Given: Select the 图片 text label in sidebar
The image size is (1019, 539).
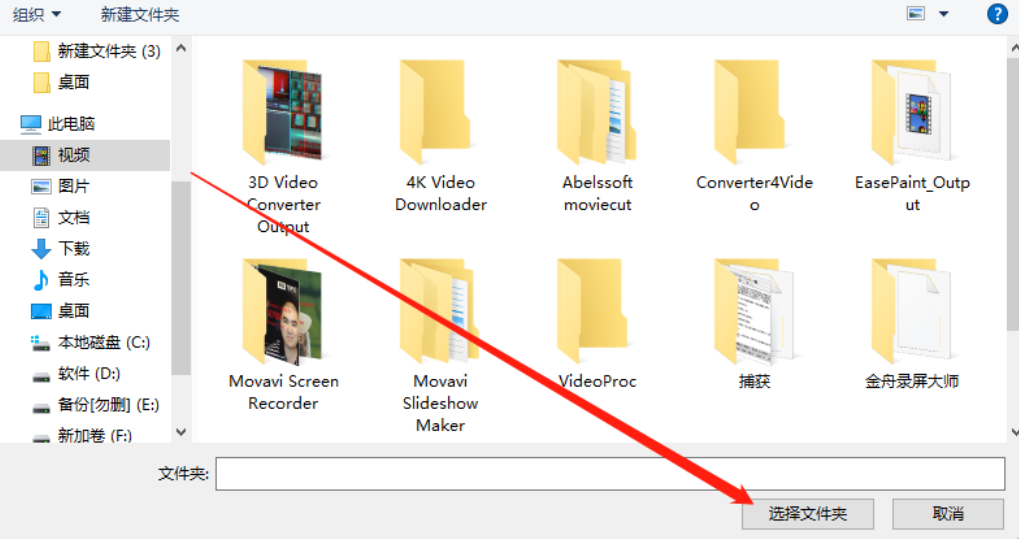Looking at the screenshot, I should pos(73,186).
